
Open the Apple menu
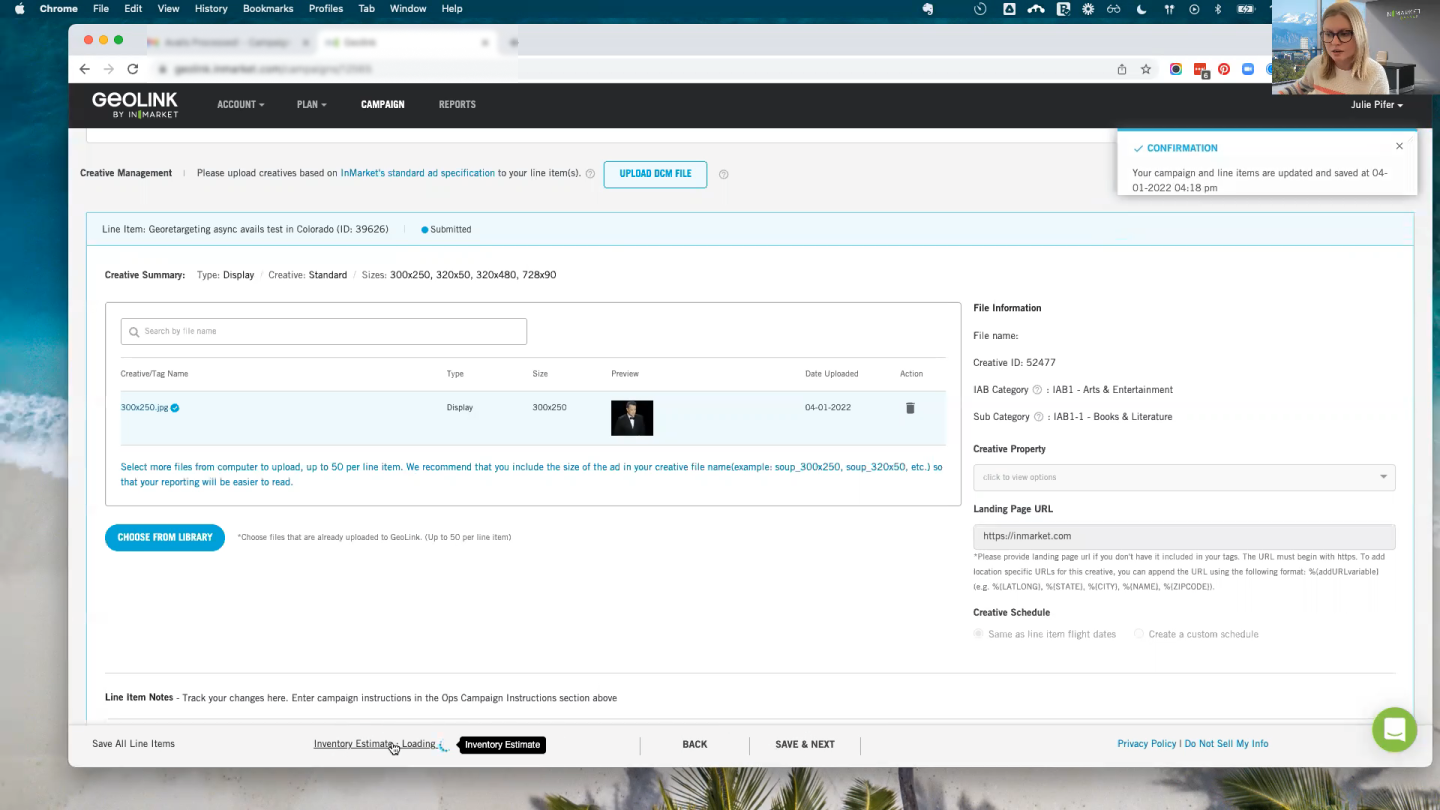coord(19,8)
